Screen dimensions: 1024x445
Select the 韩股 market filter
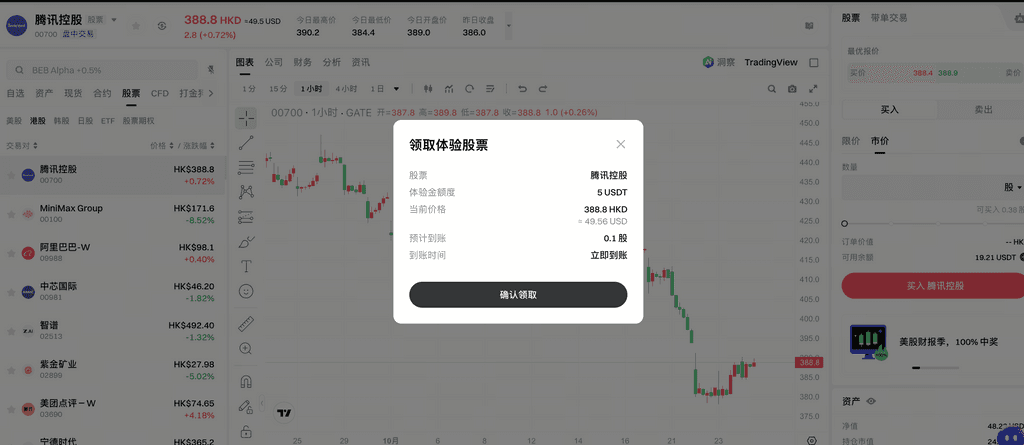click(x=61, y=121)
